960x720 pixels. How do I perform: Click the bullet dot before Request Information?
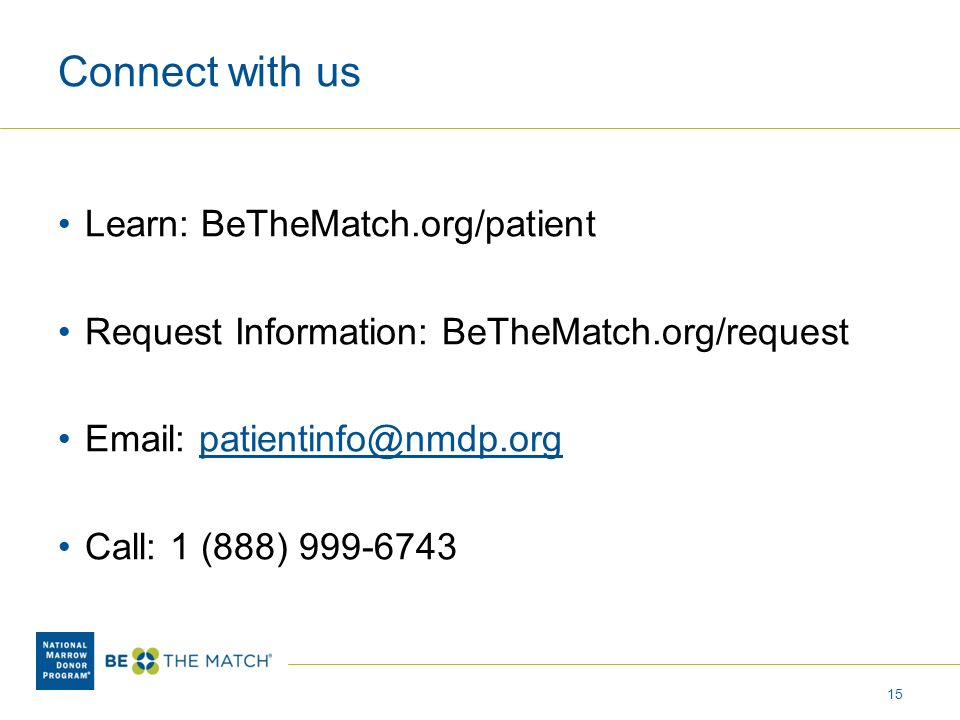point(64,332)
